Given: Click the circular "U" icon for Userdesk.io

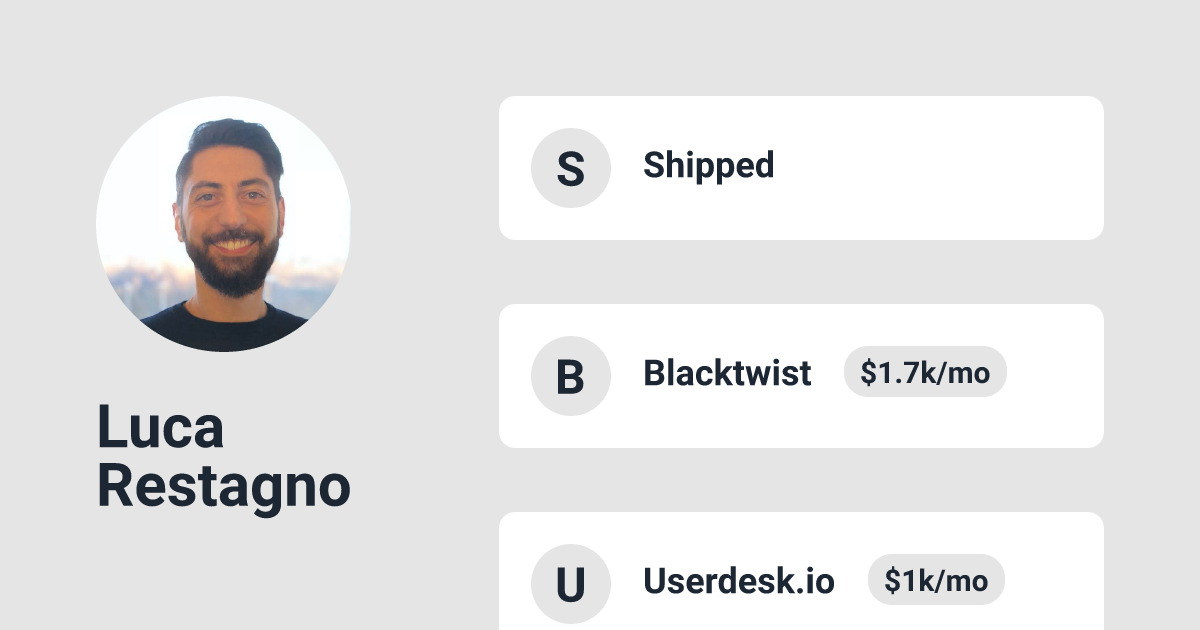Looking at the screenshot, I should pyautogui.click(x=570, y=584).
